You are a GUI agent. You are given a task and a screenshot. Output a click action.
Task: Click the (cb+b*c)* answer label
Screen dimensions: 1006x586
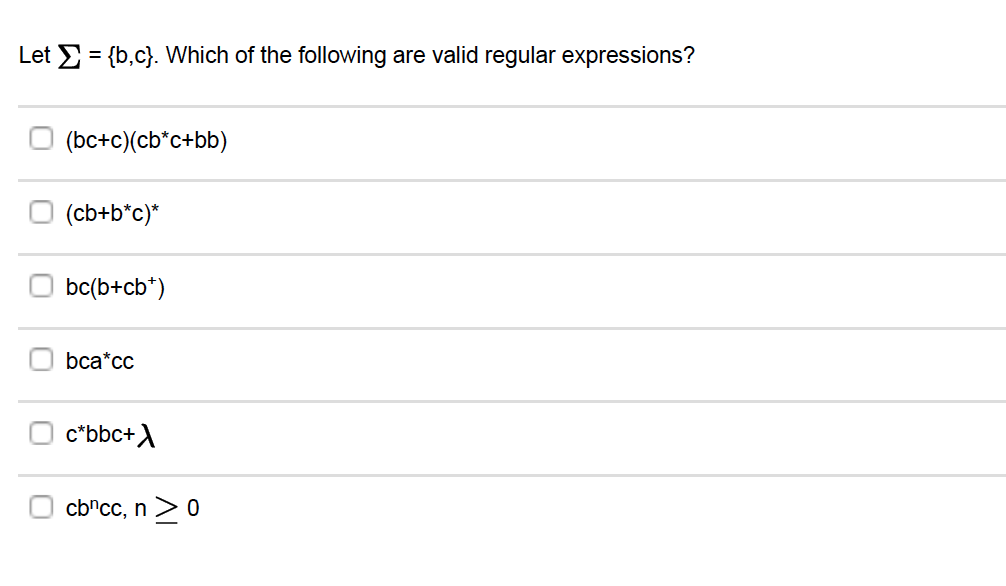[x=112, y=213]
